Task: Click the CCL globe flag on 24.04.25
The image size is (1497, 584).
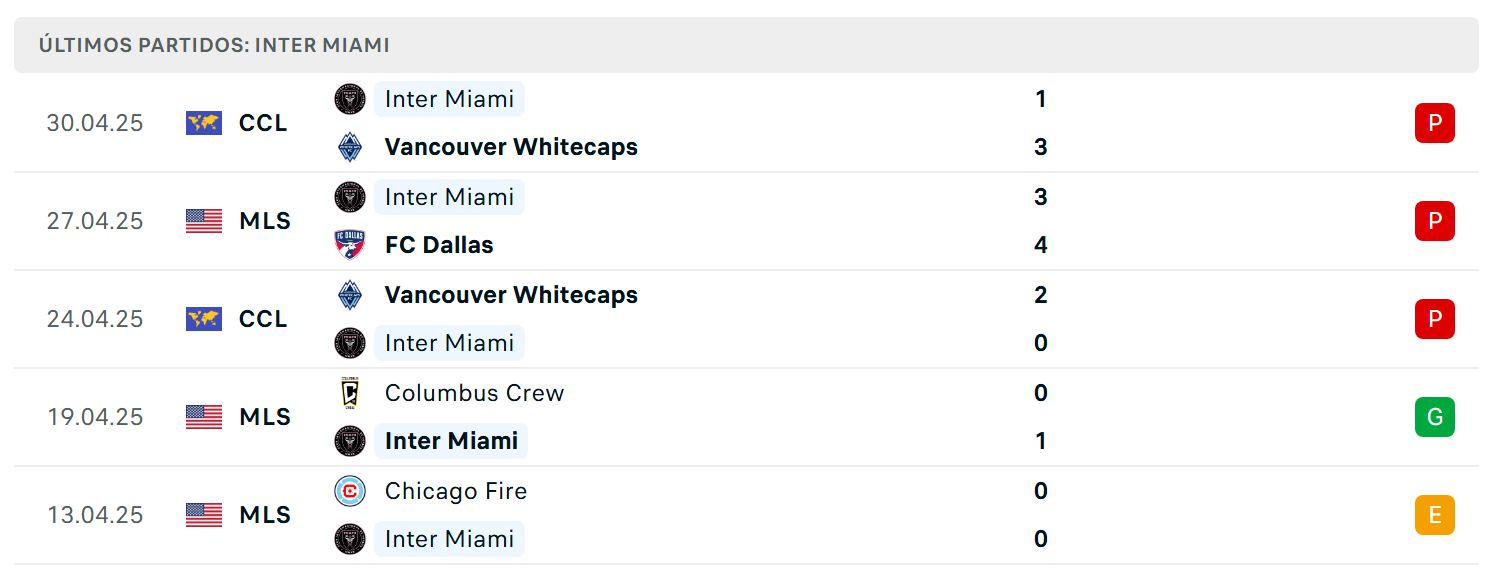Action: (x=204, y=319)
